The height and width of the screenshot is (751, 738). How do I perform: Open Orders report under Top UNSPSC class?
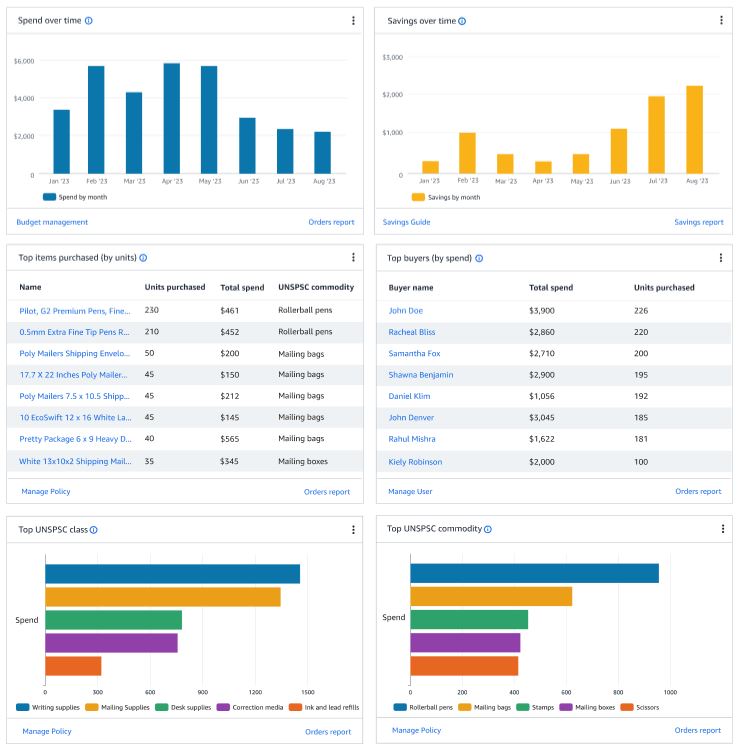(x=328, y=732)
